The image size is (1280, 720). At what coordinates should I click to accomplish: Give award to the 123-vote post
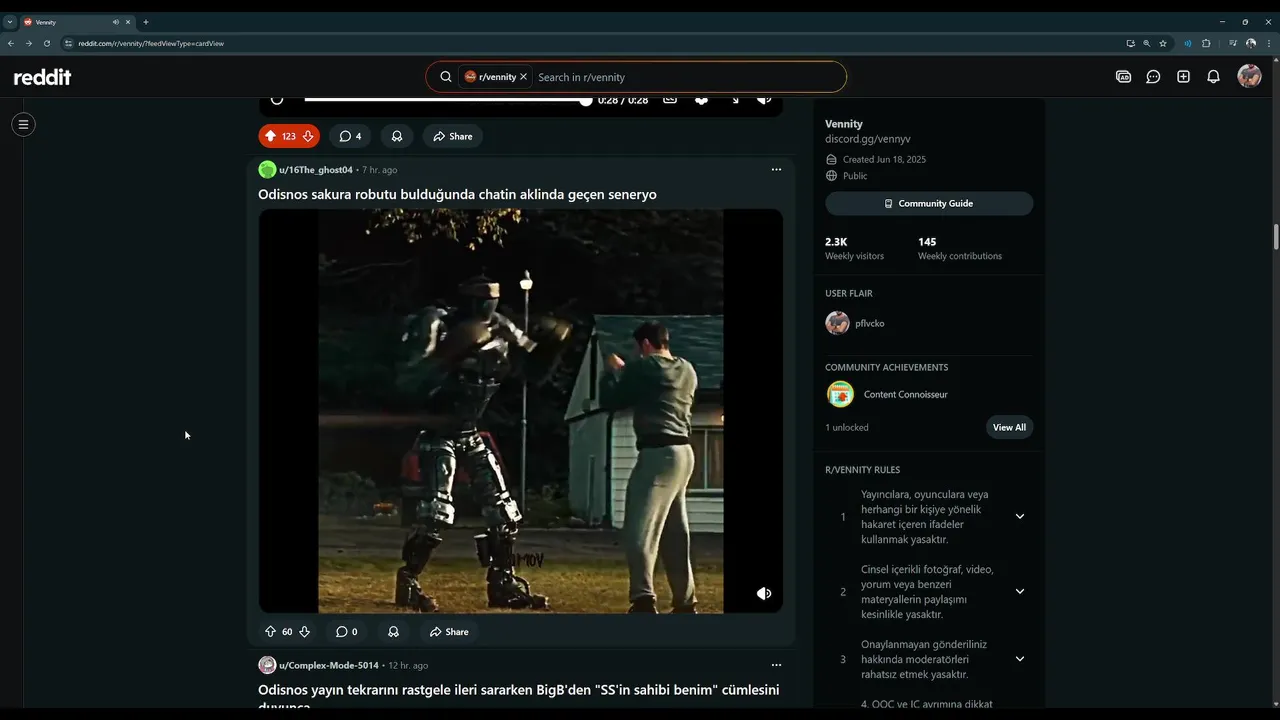(x=397, y=136)
